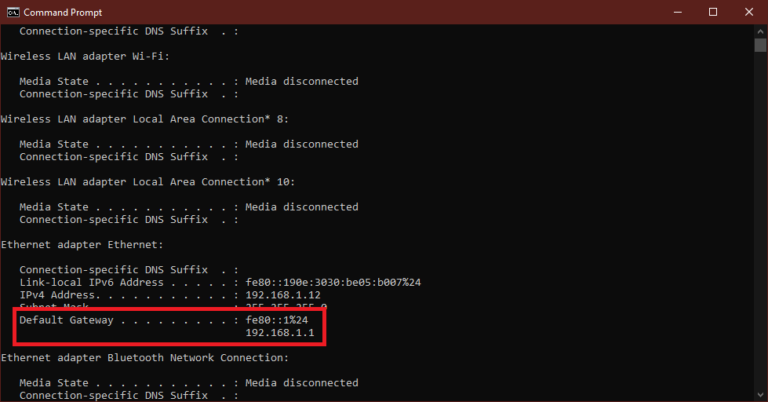Click the Link-local IPv6 Address value

333,282
